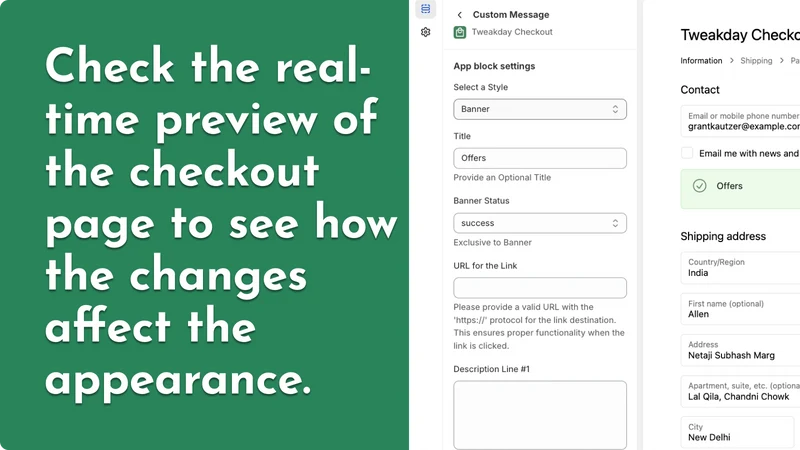The width and height of the screenshot is (800, 450).
Task: Click the green checkmark in Offers banner
Action: pos(699,186)
